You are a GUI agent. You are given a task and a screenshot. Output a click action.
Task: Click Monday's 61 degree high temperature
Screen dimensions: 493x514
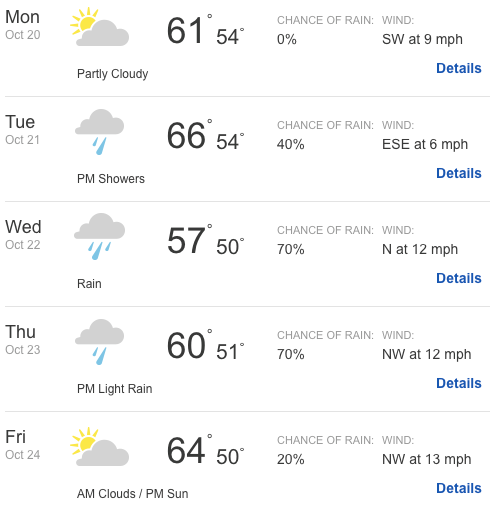[x=186, y=31]
